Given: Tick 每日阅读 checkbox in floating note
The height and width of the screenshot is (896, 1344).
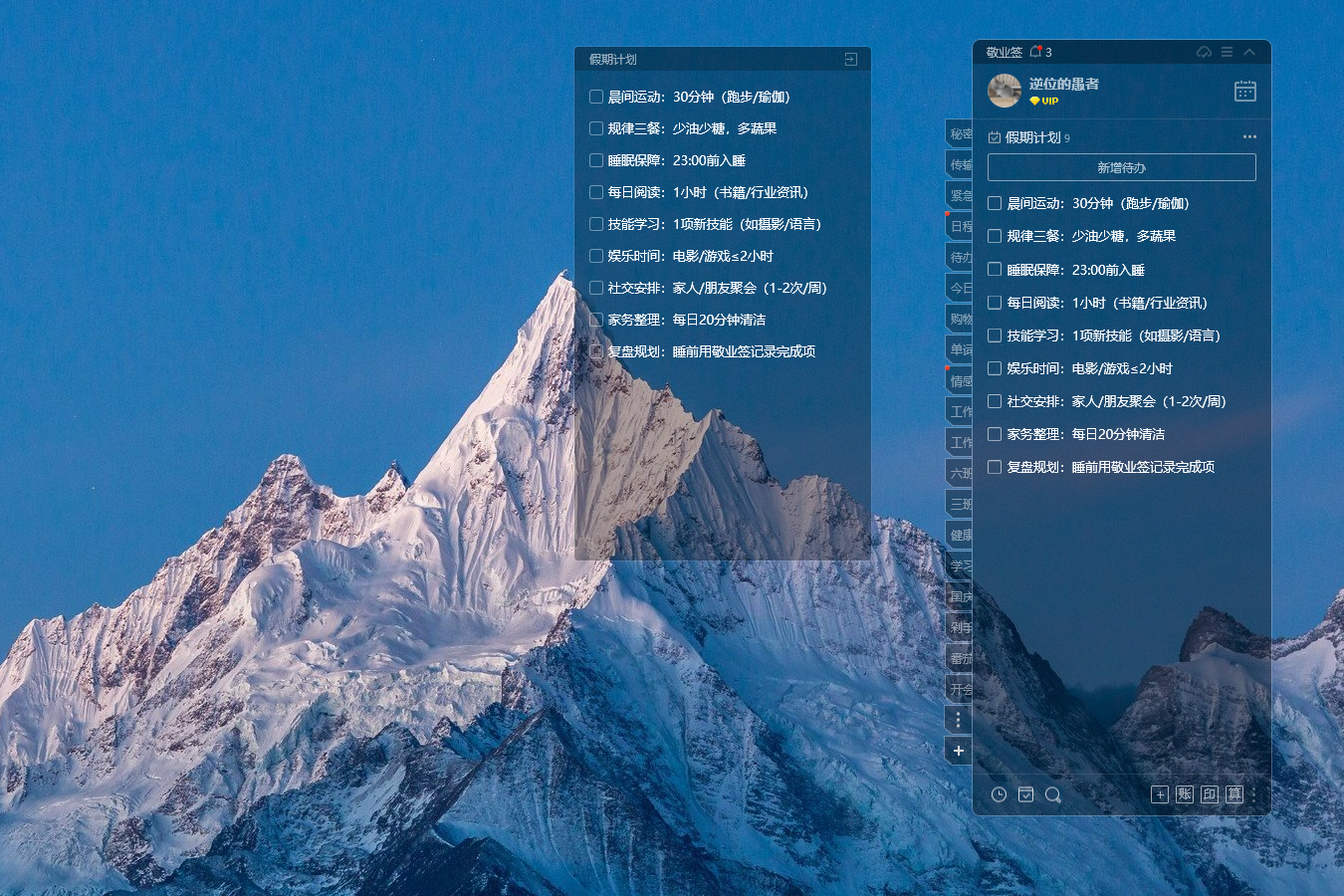Looking at the screenshot, I should click(x=596, y=192).
